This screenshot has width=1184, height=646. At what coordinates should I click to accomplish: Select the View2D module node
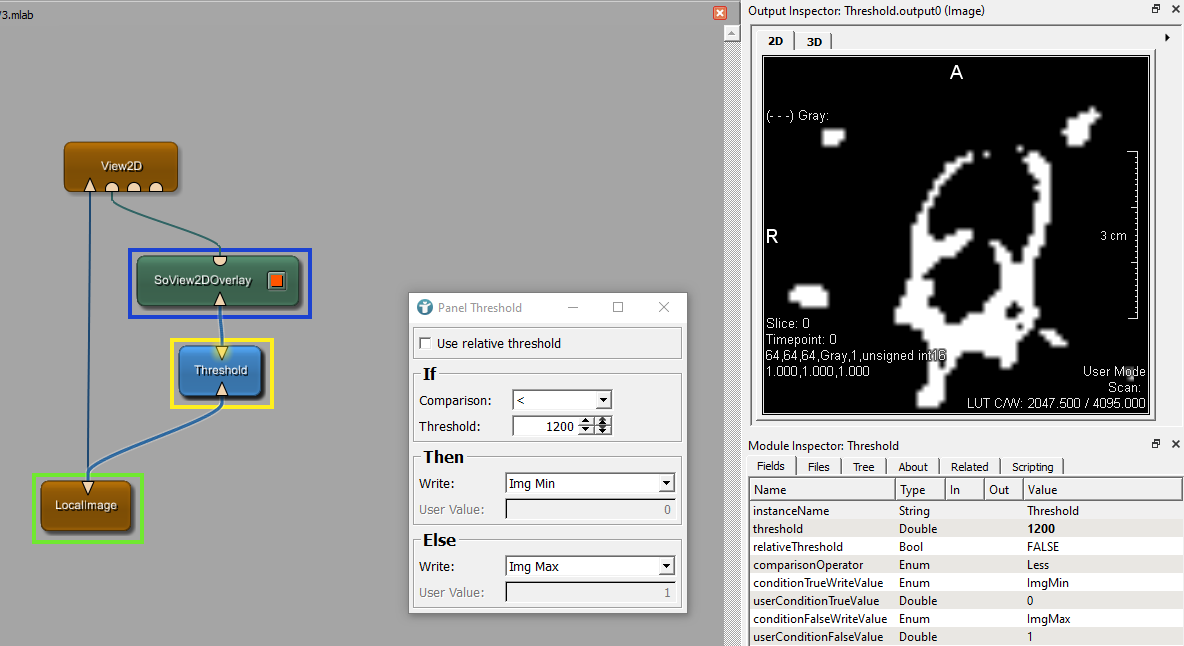(x=121, y=166)
